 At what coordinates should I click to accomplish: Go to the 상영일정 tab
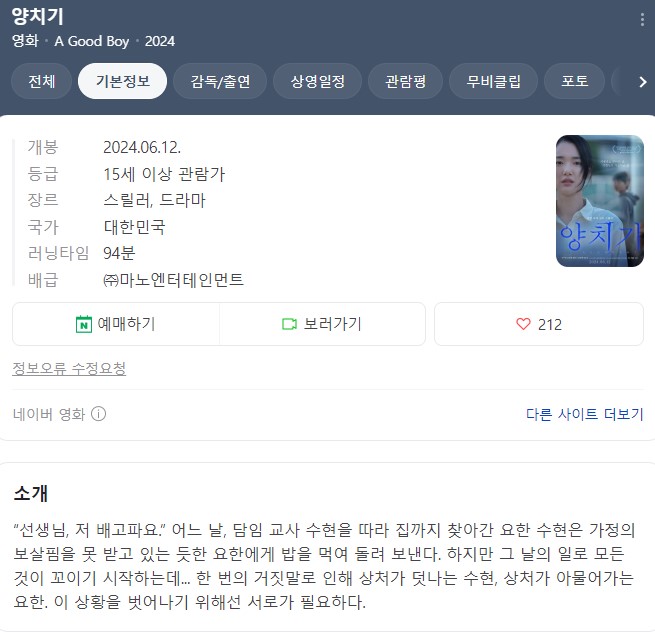click(317, 81)
